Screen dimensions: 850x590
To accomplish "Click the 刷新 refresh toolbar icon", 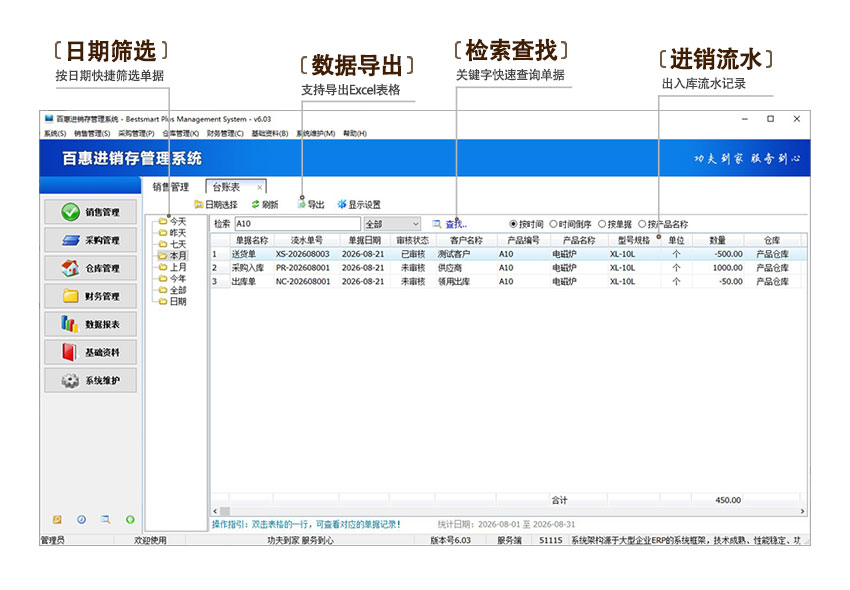I will (x=265, y=204).
